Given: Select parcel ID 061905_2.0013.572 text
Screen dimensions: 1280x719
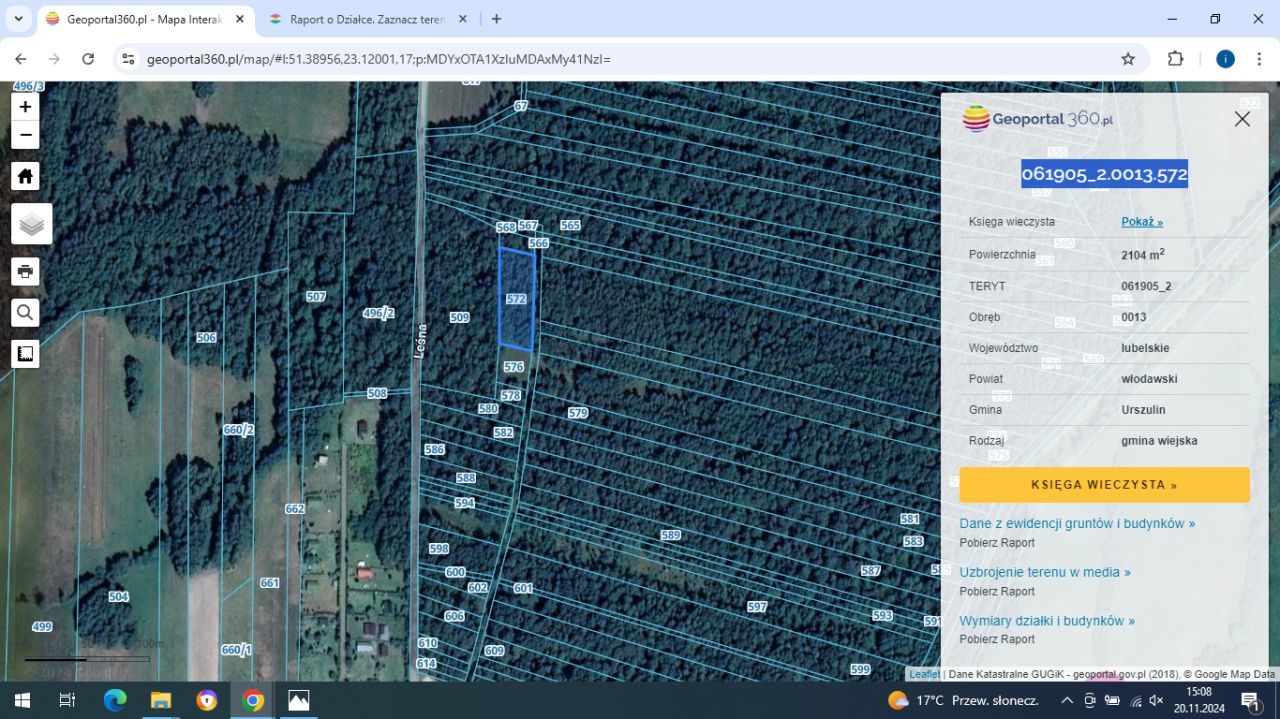Looking at the screenshot, I should click(x=1104, y=174).
